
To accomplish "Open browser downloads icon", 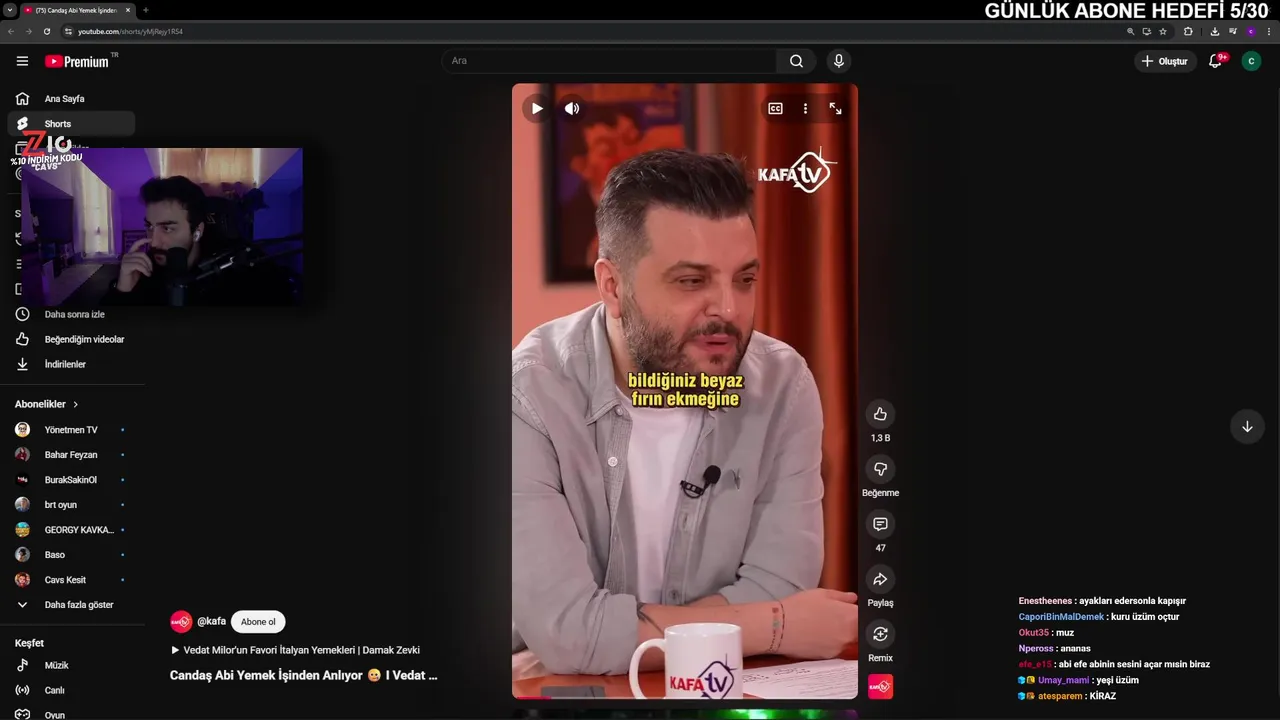I will (1214, 31).
